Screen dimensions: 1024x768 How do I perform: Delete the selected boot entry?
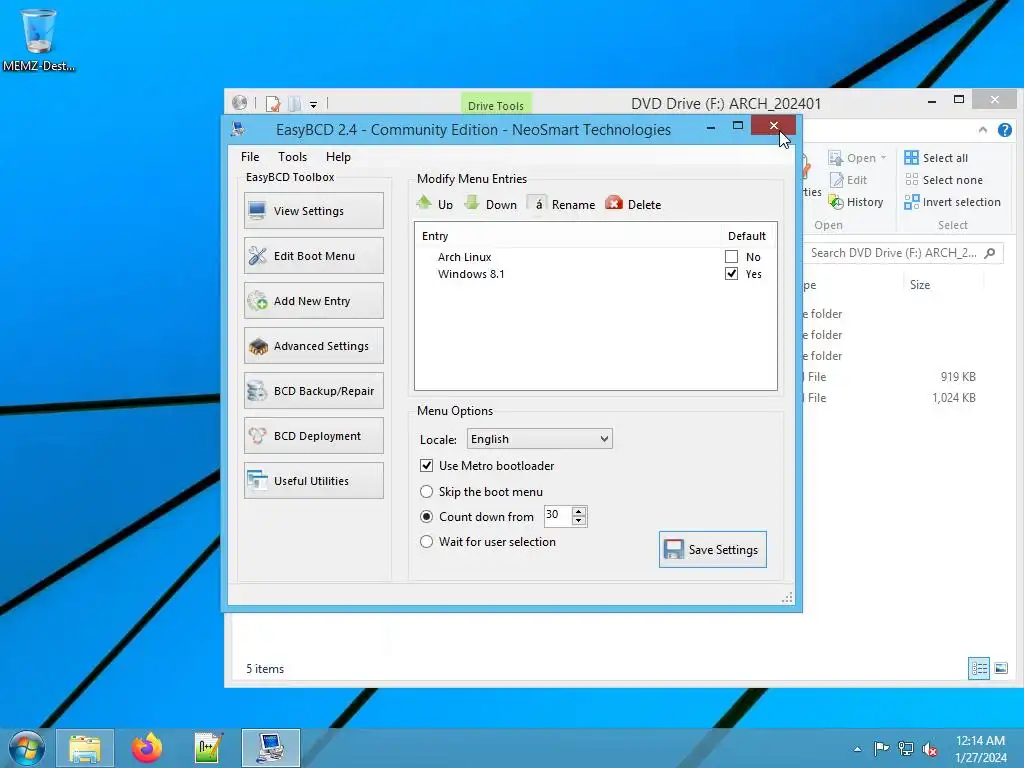point(633,204)
